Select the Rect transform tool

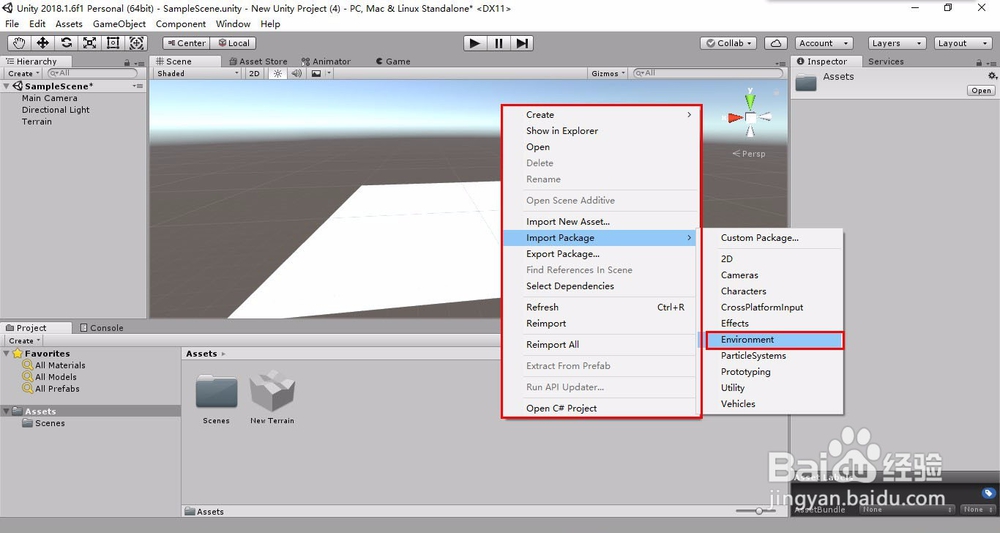[113, 43]
